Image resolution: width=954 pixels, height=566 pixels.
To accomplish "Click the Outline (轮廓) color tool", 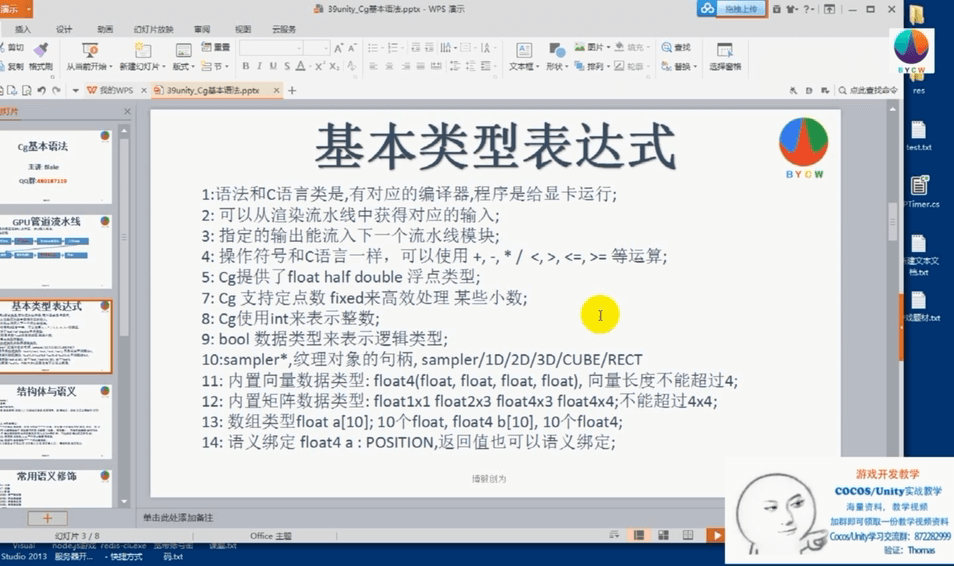I will [630, 66].
